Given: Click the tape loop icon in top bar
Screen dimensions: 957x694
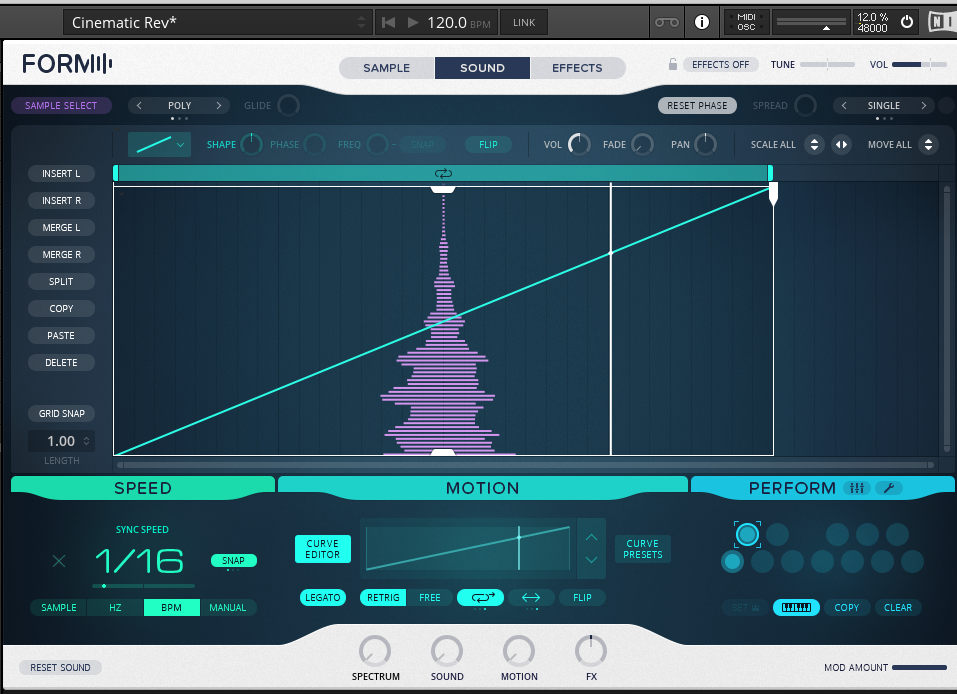Looking at the screenshot, I should point(666,23).
